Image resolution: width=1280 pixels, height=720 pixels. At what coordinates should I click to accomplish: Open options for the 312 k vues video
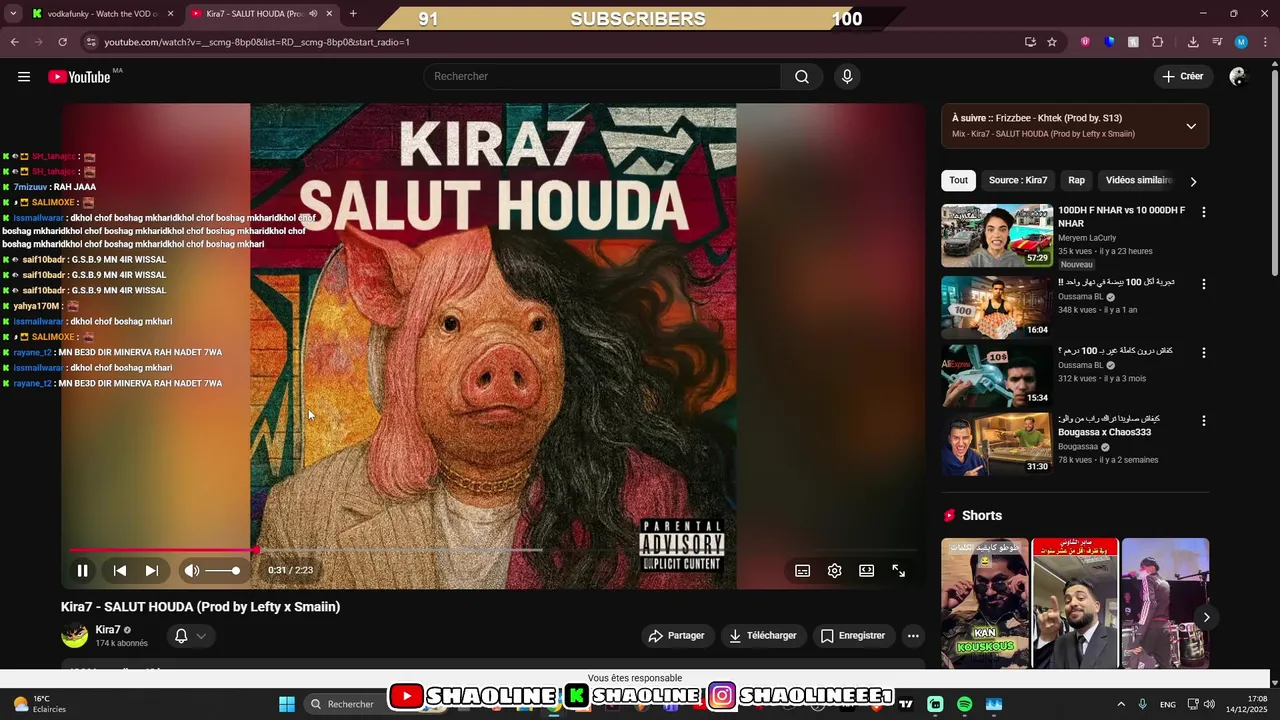point(1203,353)
